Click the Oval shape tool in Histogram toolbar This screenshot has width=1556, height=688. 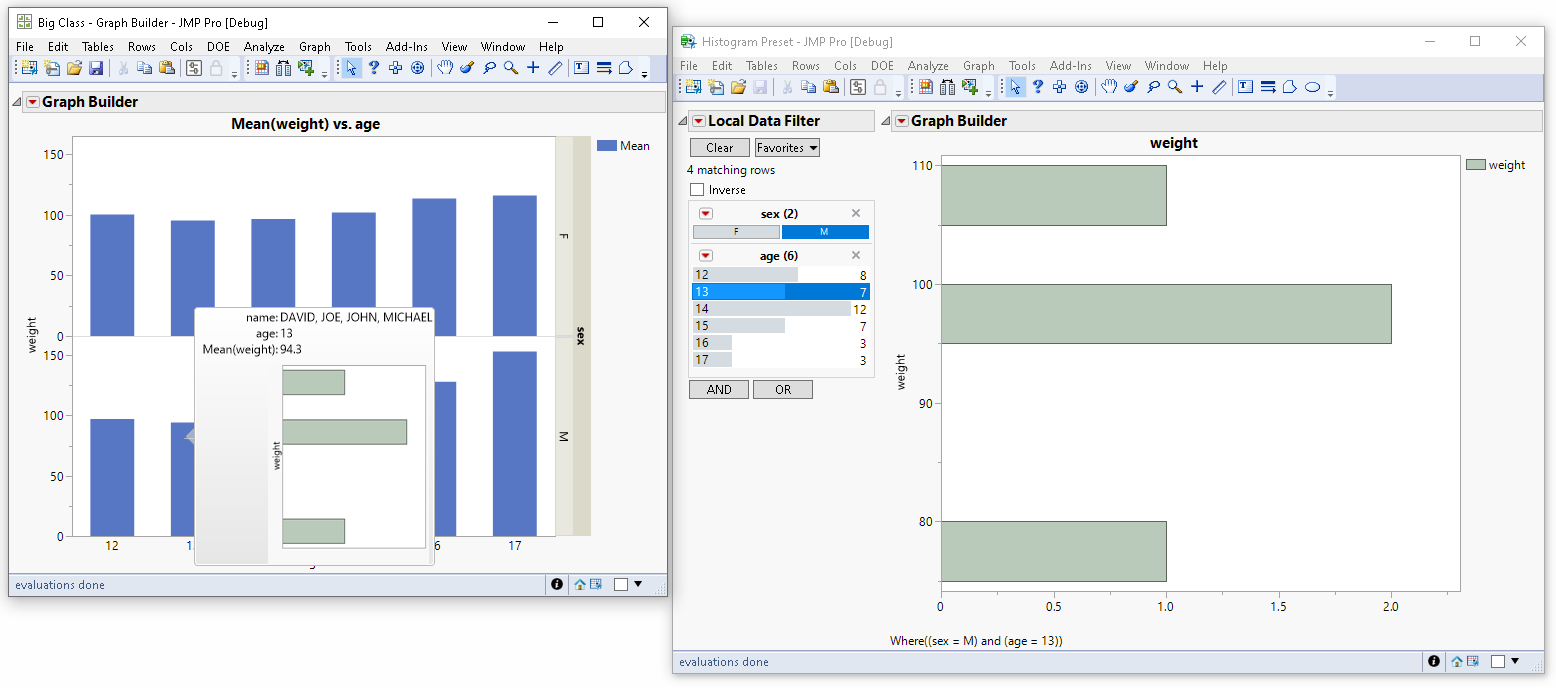(1313, 87)
